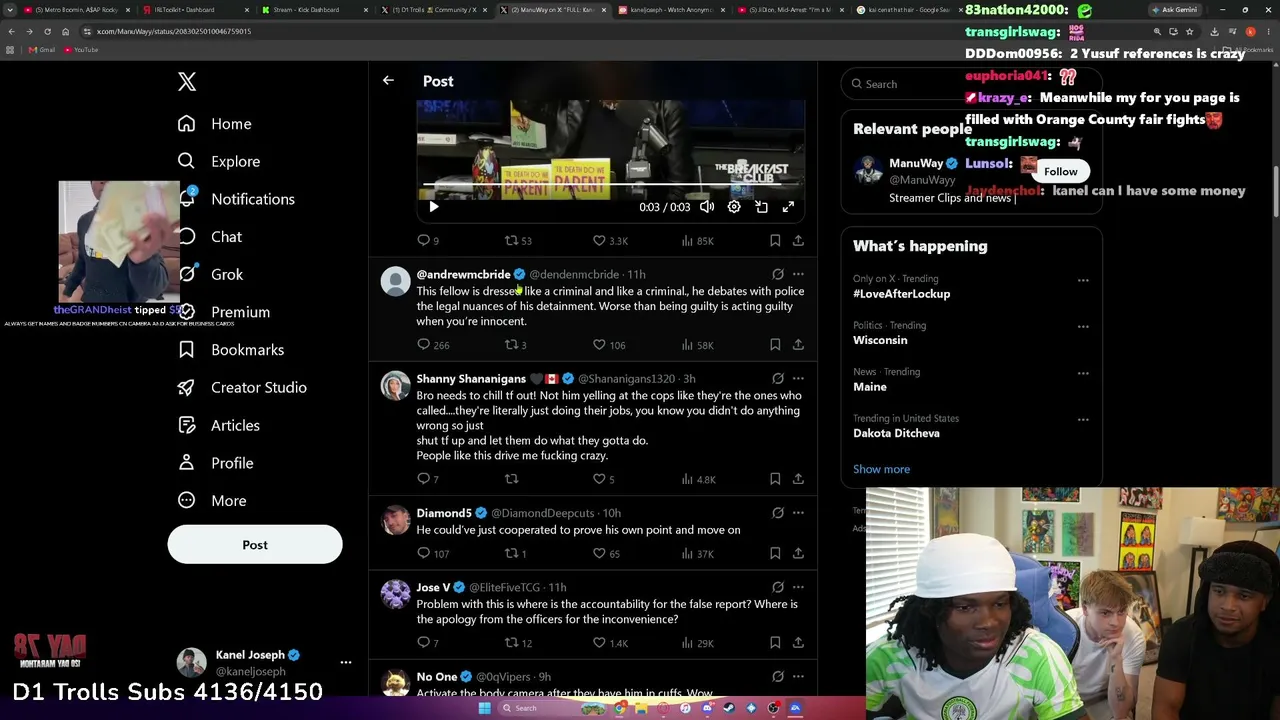Follow ManuWay in Relevant people
Image resolution: width=1280 pixels, height=720 pixels.
click(1061, 172)
